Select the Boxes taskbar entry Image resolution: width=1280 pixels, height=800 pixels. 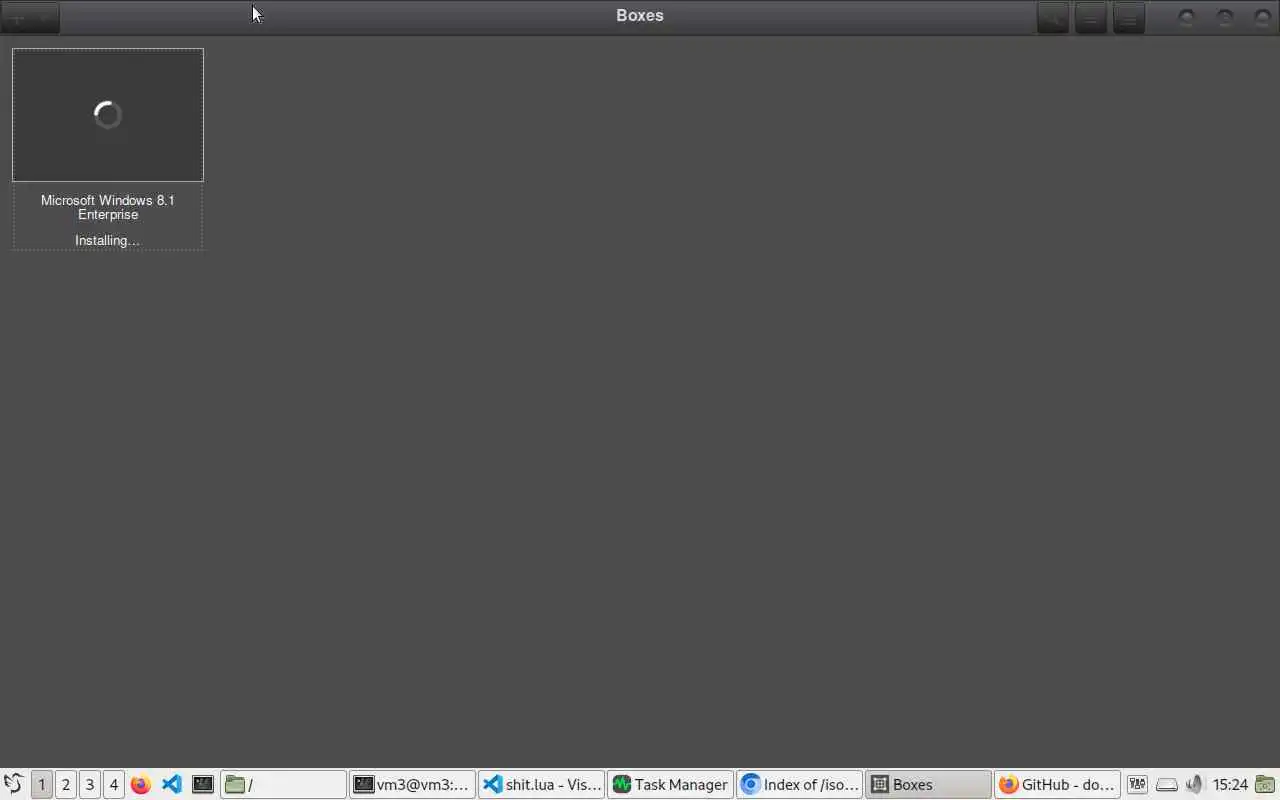click(928, 784)
